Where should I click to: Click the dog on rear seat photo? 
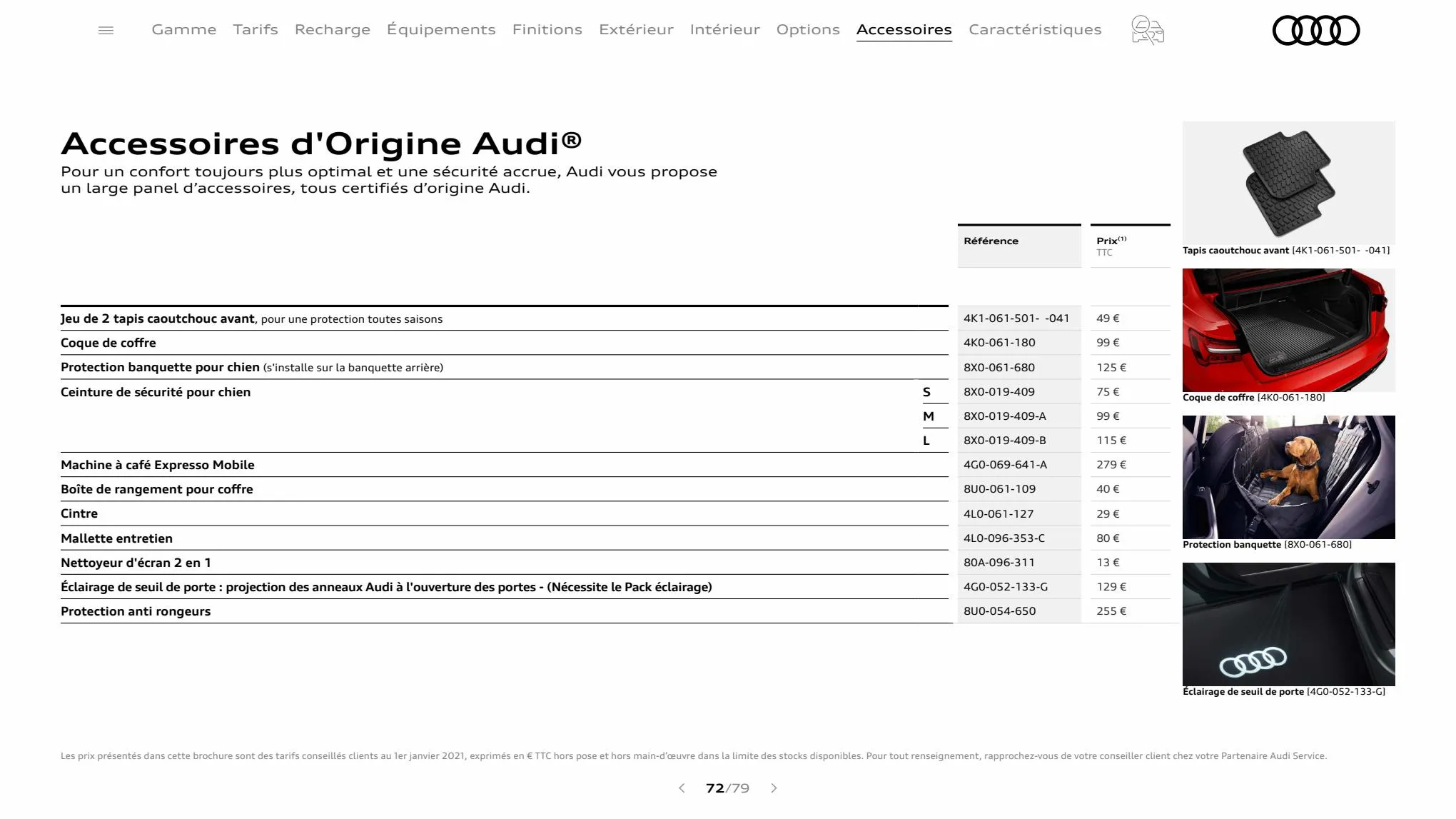(1289, 477)
